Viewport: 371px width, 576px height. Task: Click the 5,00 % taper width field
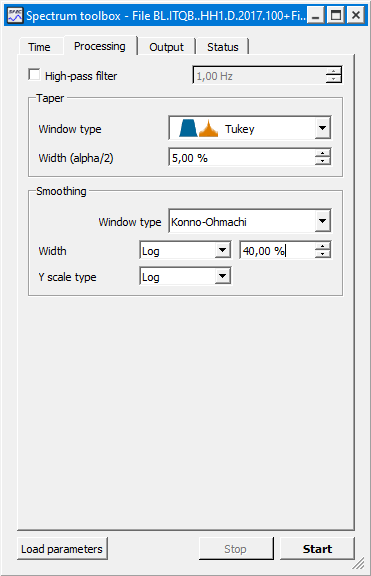(242, 158)
